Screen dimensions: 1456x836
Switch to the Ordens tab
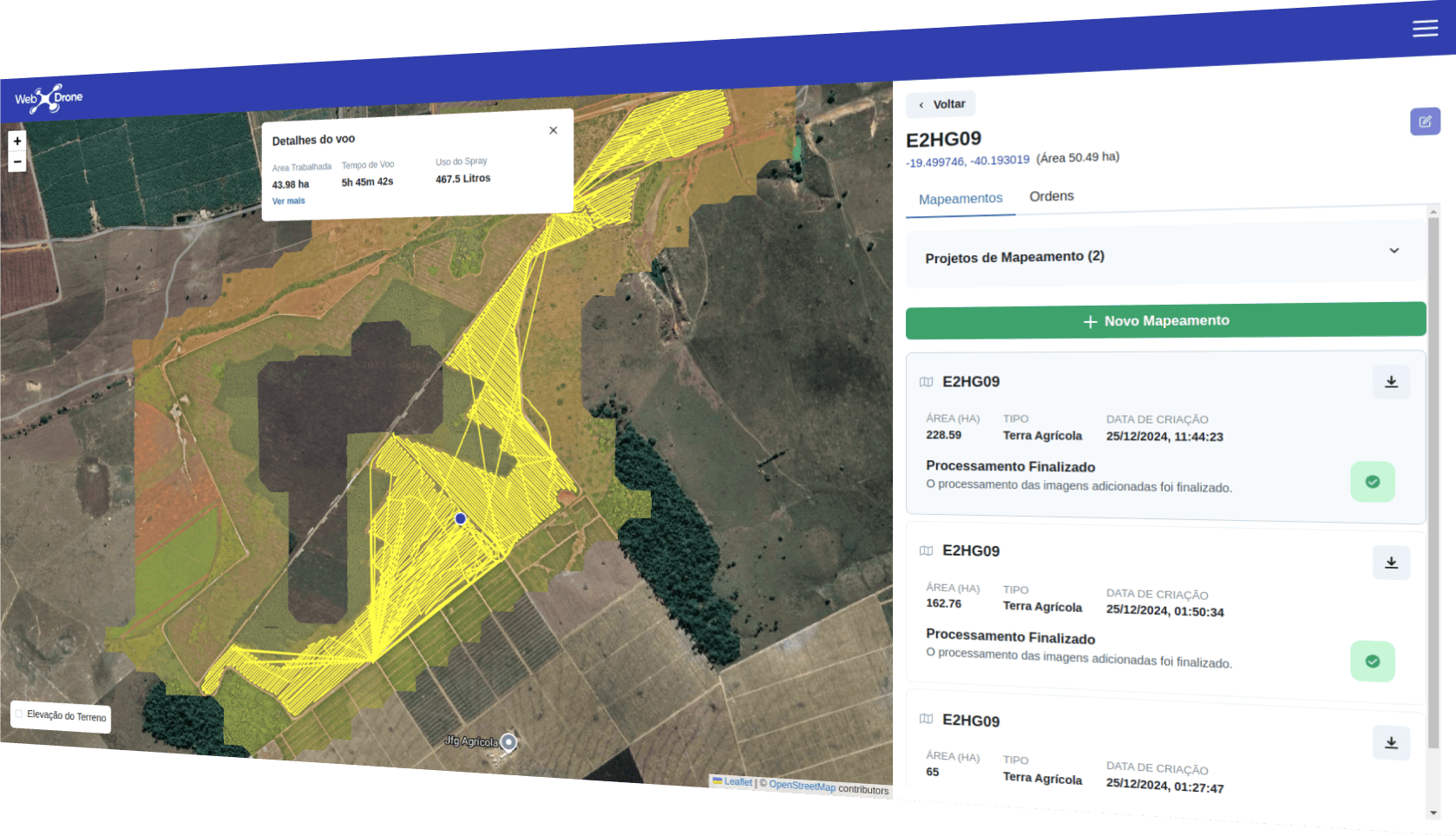pos(1052,196)
